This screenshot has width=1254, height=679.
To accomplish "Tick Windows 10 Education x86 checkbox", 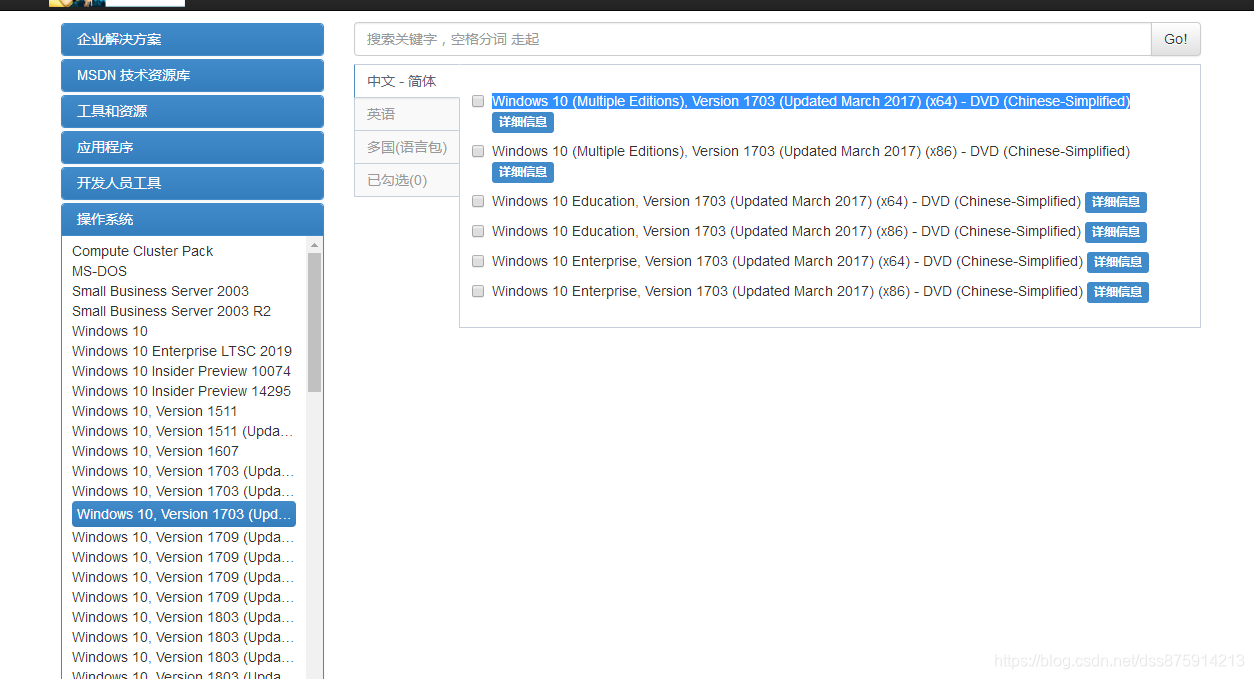I will [x=478, y=231].
